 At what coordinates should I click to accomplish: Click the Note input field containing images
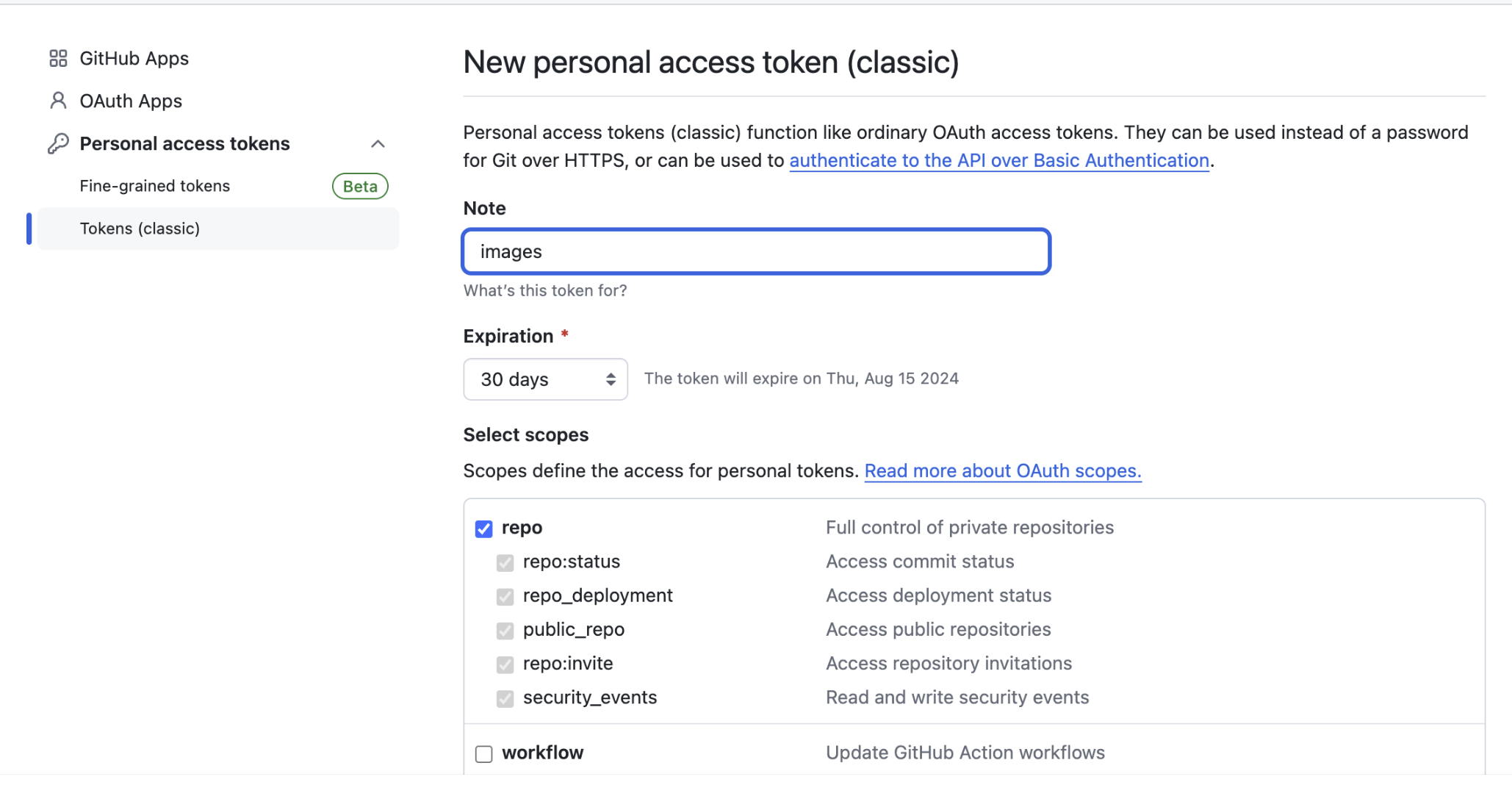757,251
